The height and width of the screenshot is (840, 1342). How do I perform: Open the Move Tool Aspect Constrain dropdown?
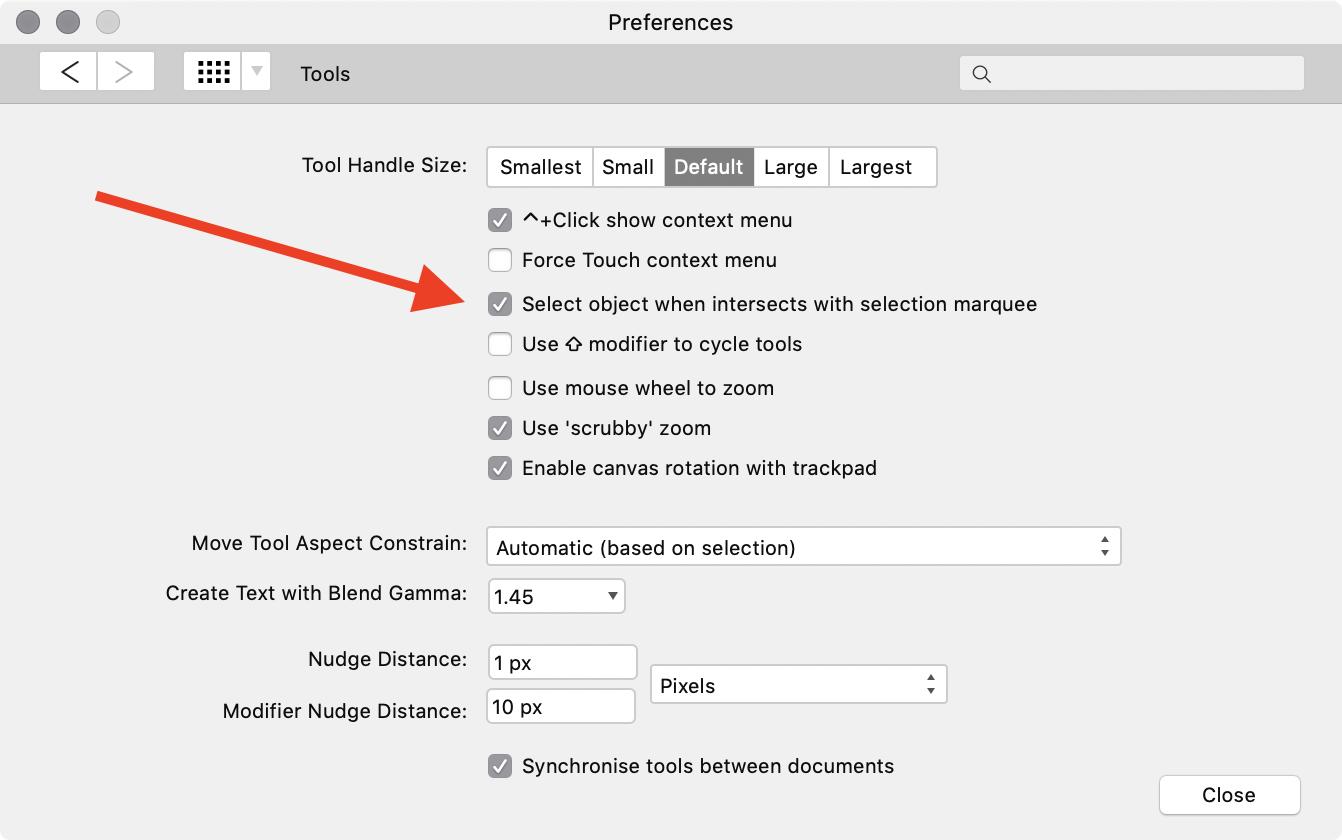[x=803, y=546]
